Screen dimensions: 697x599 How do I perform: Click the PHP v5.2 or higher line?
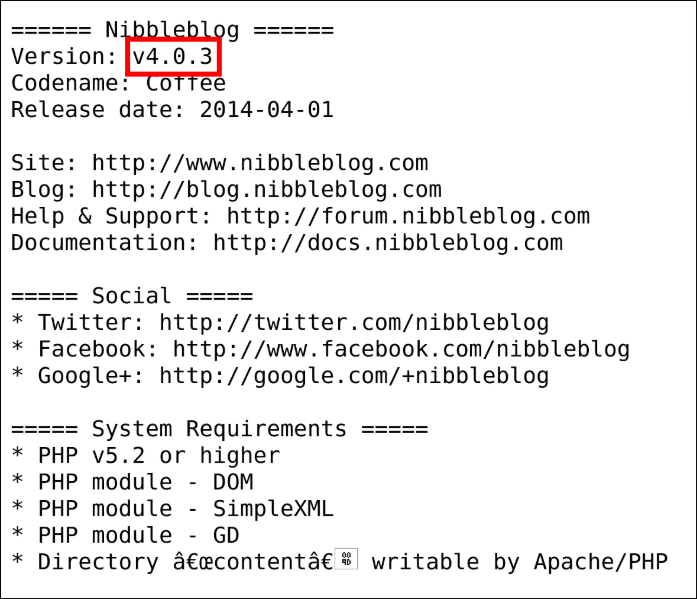click(x=159, y=456)
